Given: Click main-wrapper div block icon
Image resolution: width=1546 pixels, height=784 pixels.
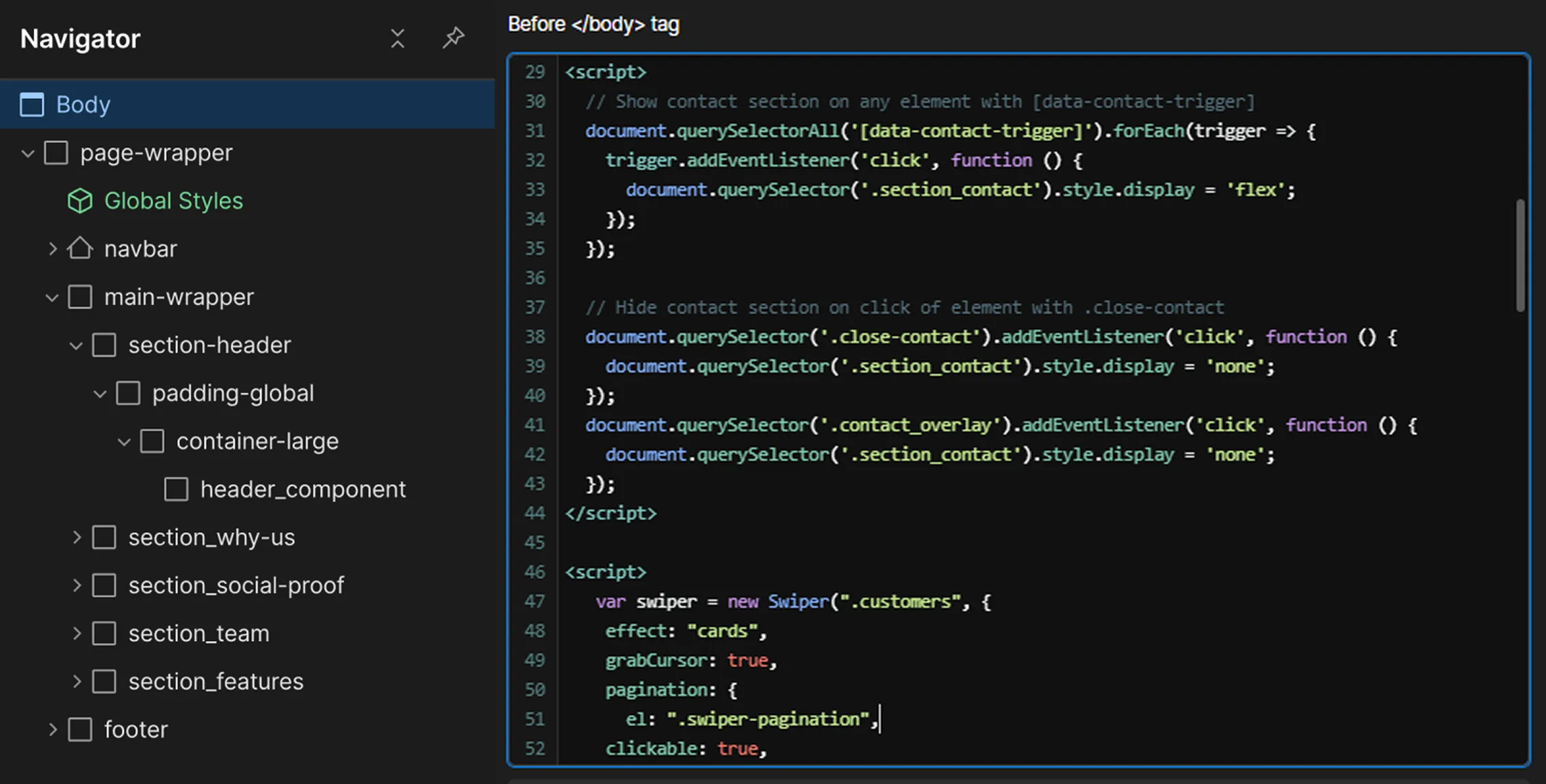Looking at the screenshot, I should pyautogui.click(x=80, y=297).
